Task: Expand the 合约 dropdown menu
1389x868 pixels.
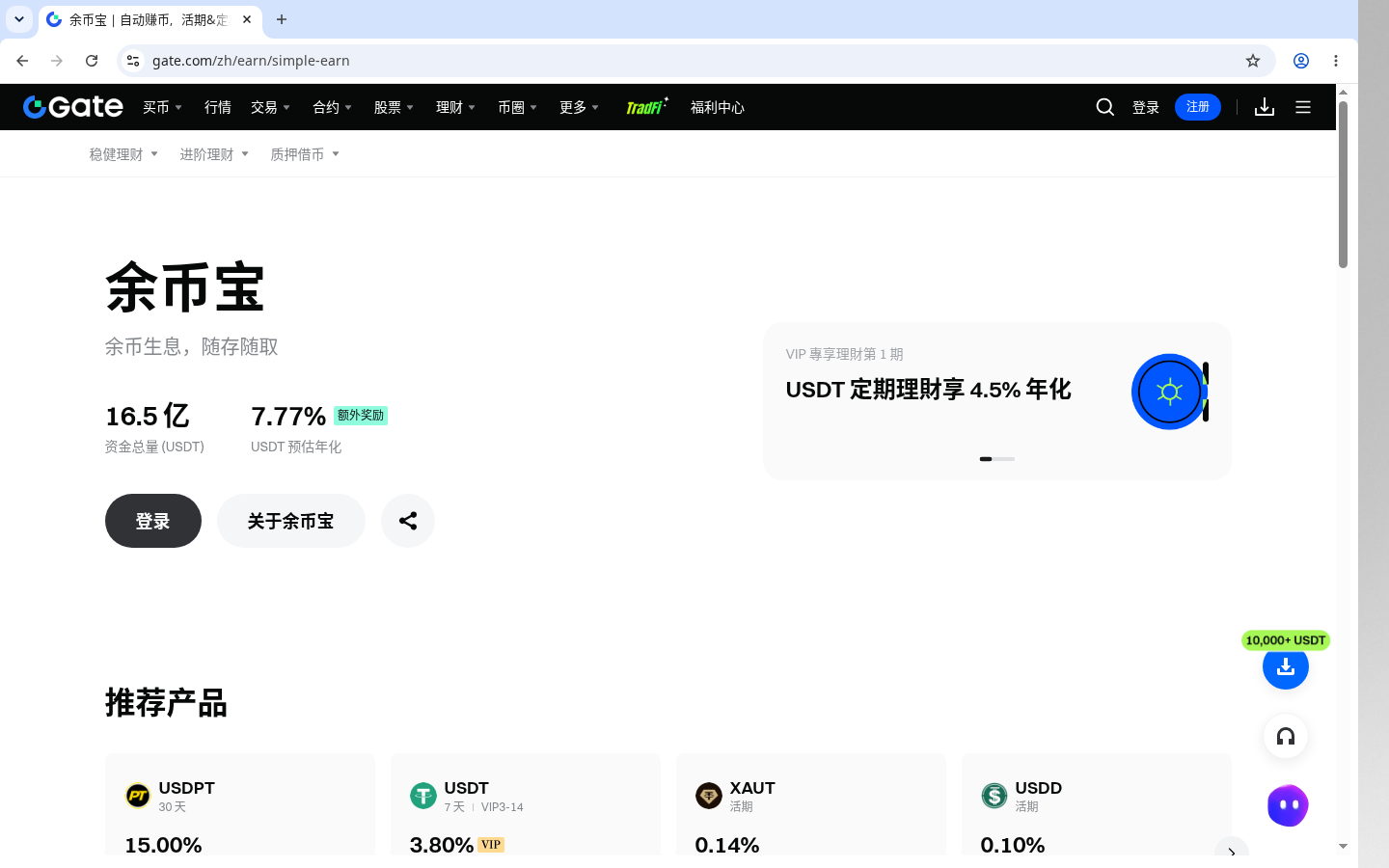Action: point(332,107)
